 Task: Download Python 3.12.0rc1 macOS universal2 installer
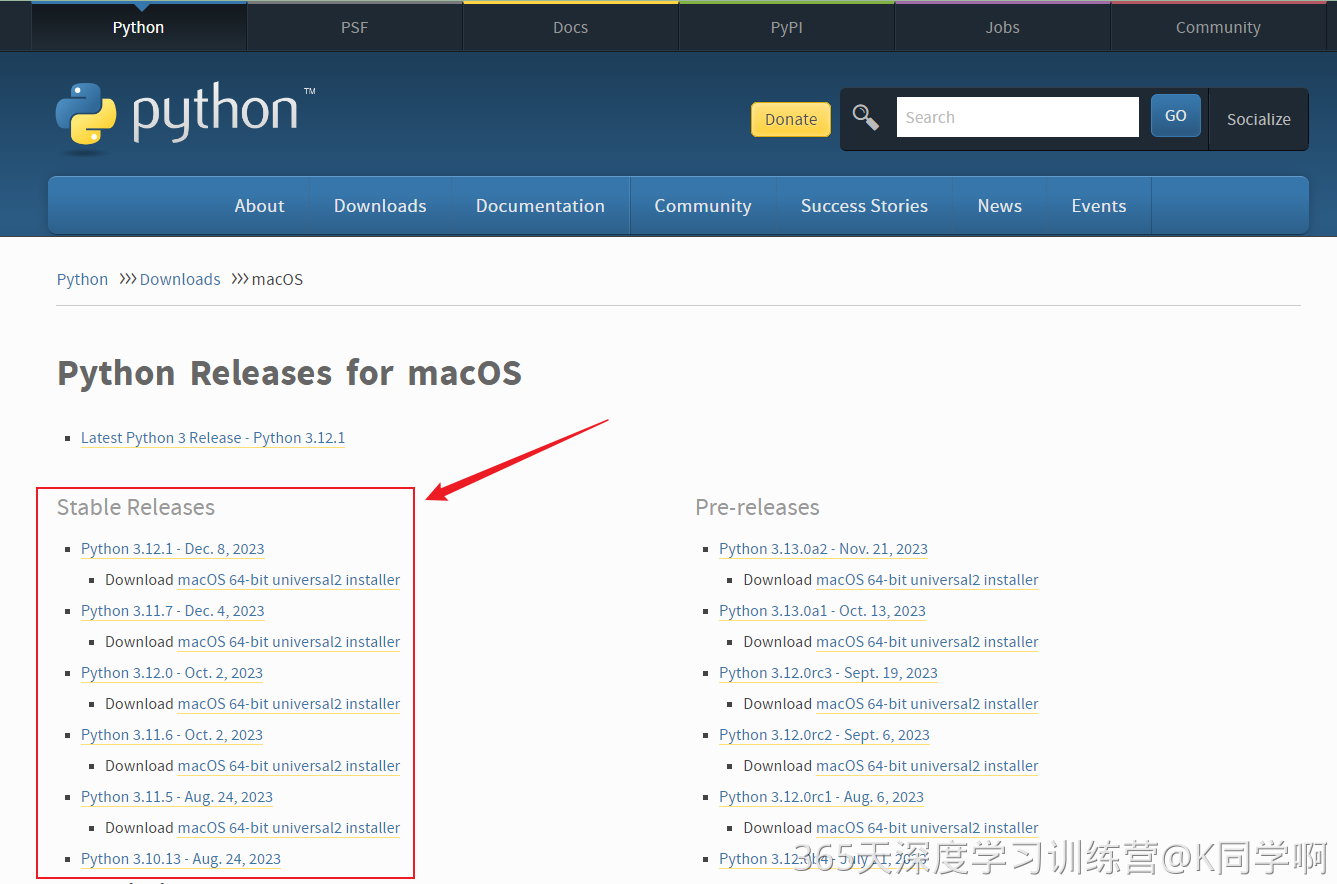(x=927, y=828)
